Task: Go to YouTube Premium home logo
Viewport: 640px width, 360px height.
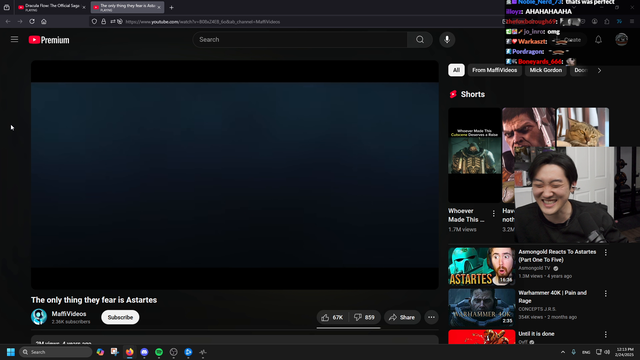Action: tap(49, 40)
